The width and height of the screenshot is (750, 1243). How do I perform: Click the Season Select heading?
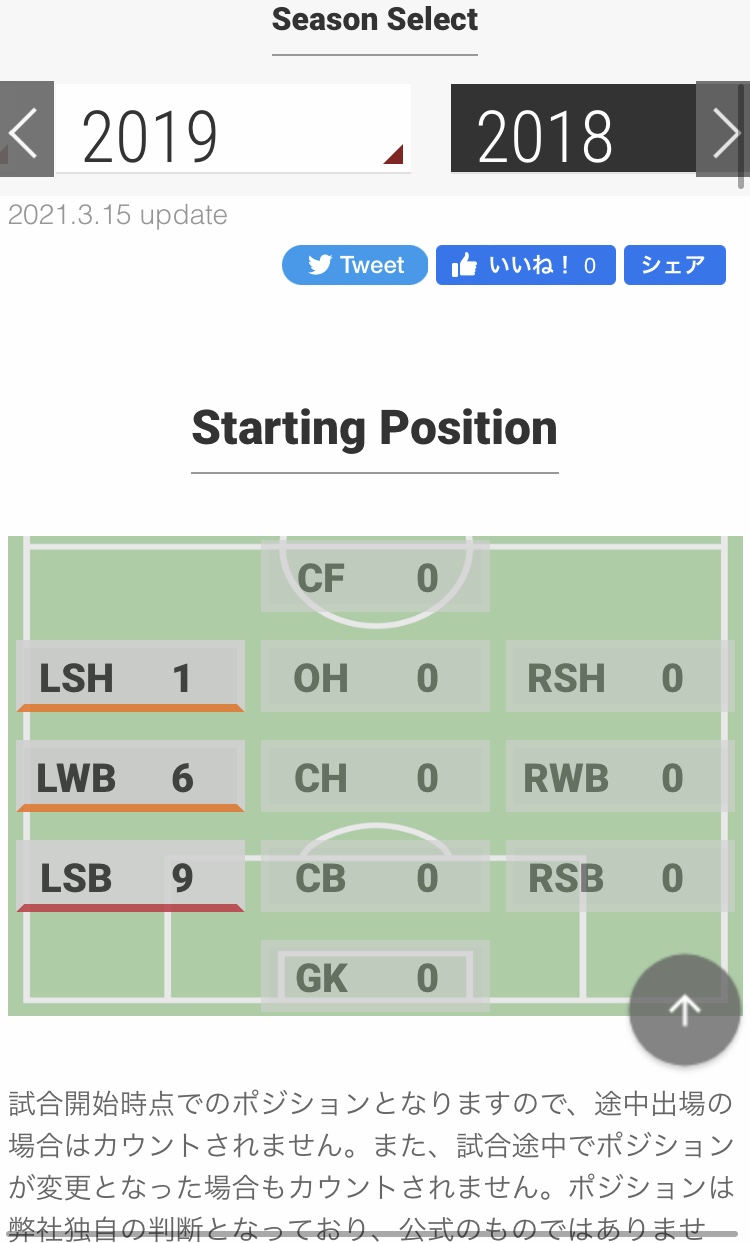point(375,20)
